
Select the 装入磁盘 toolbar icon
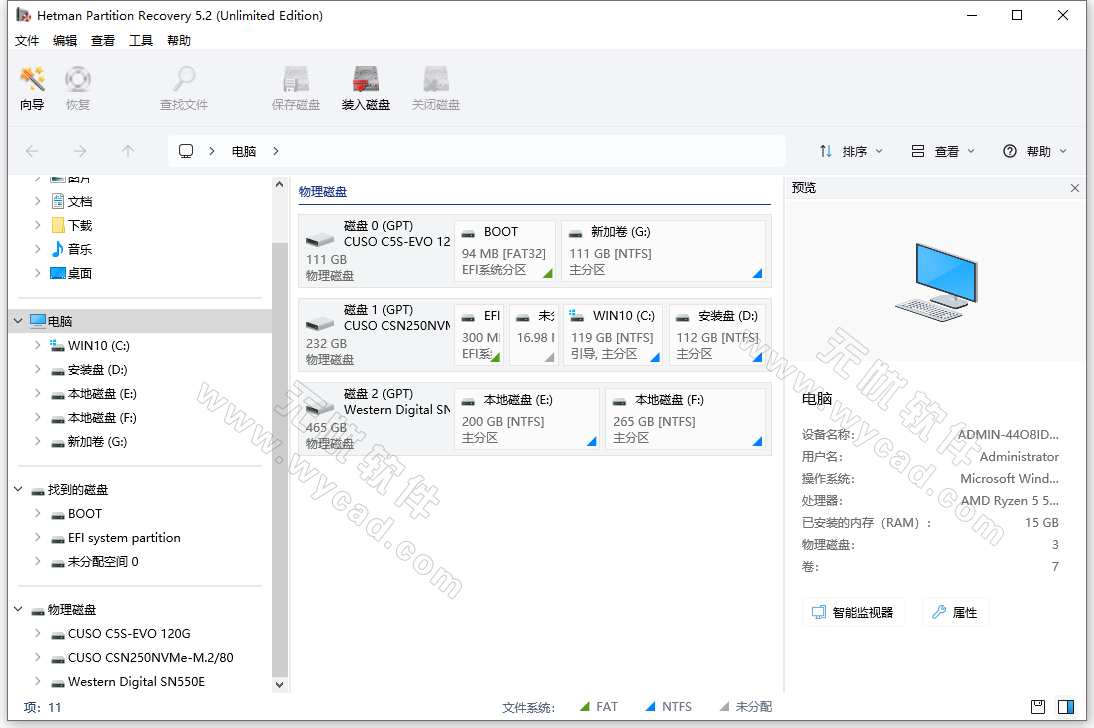point(365,87)
